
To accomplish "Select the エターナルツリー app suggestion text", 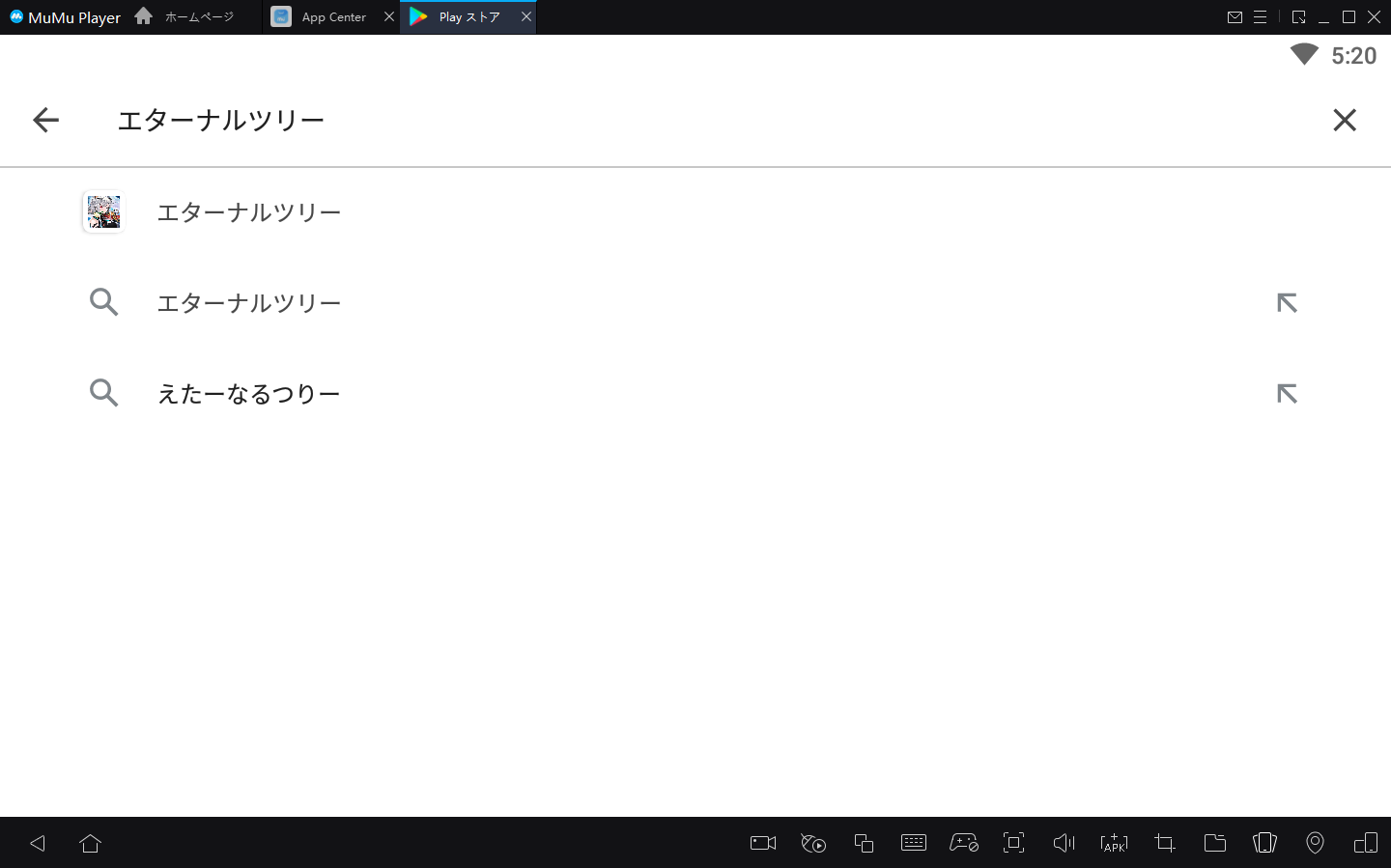I will click(249, 212).
